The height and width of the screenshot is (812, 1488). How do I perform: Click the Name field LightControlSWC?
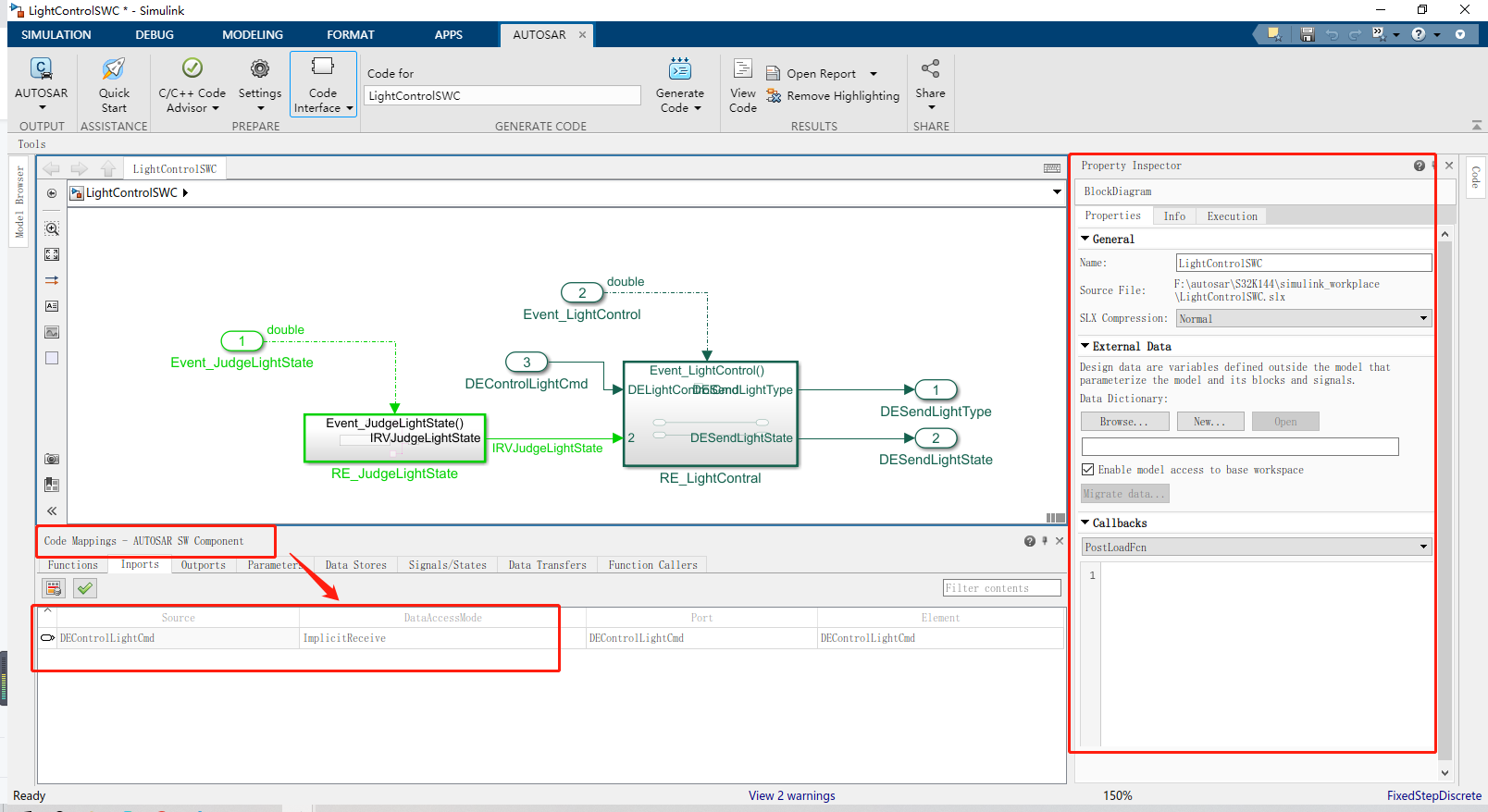(x=1303, y=264)
